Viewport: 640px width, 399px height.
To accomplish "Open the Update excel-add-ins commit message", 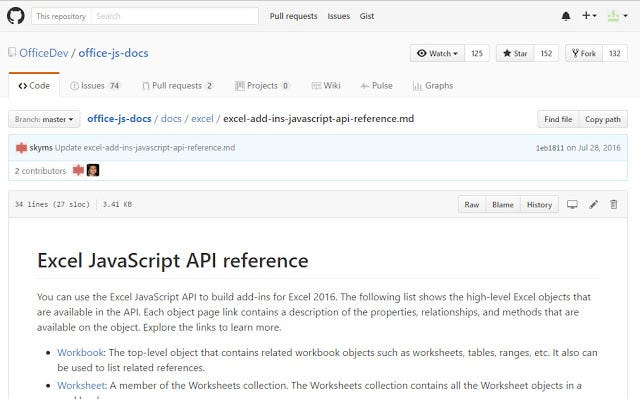I will point(145,148).
